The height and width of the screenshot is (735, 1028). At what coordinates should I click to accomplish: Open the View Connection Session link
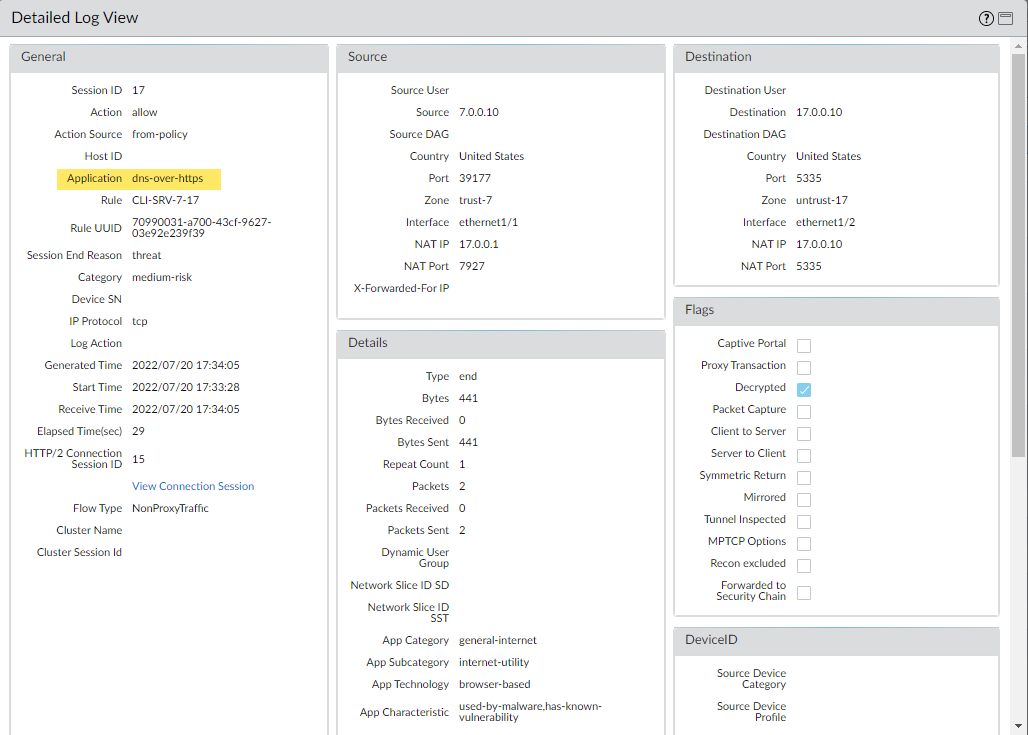[193, 486]
